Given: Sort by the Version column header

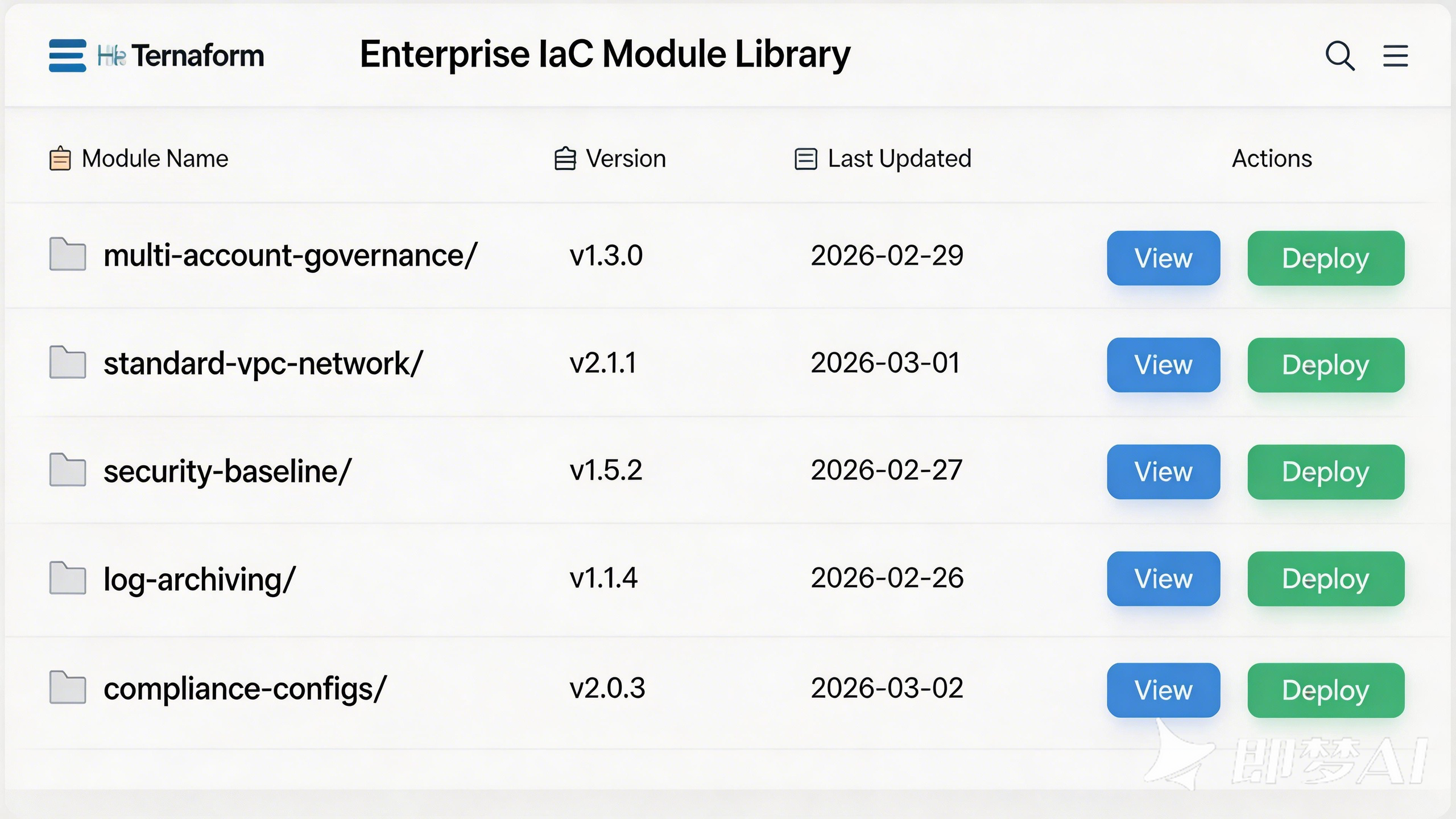Looking at the screenshot, I should pyautogui.click(x=626, y=159).
